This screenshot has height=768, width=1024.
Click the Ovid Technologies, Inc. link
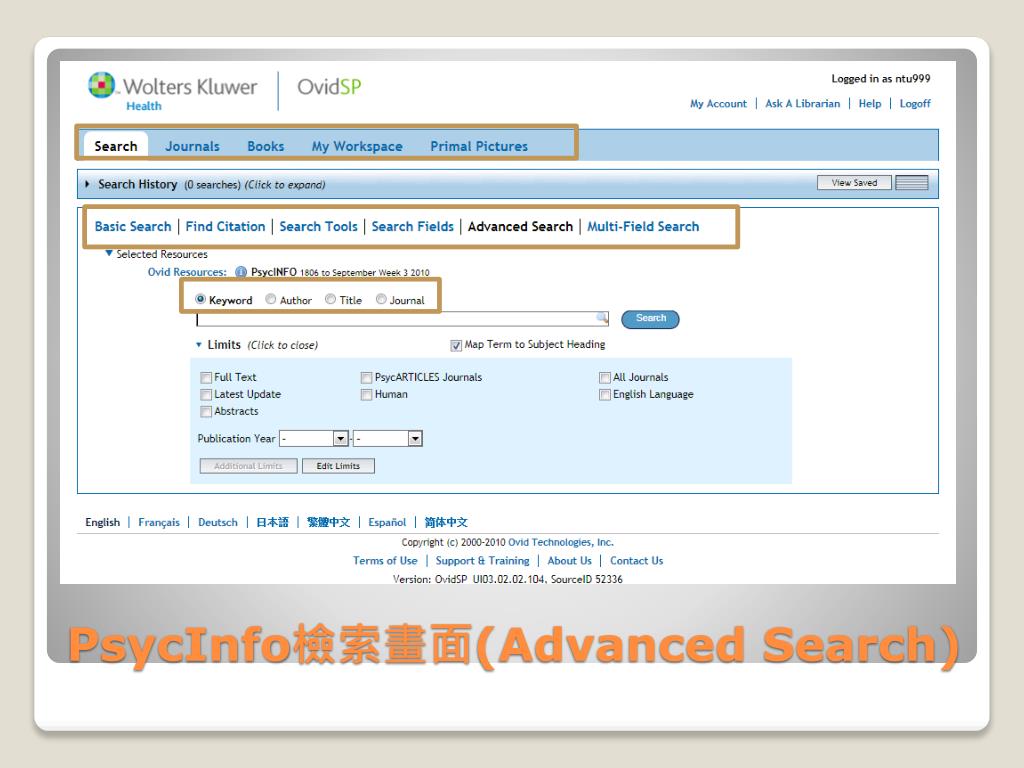pyautogui.click(x=560, y=542)
